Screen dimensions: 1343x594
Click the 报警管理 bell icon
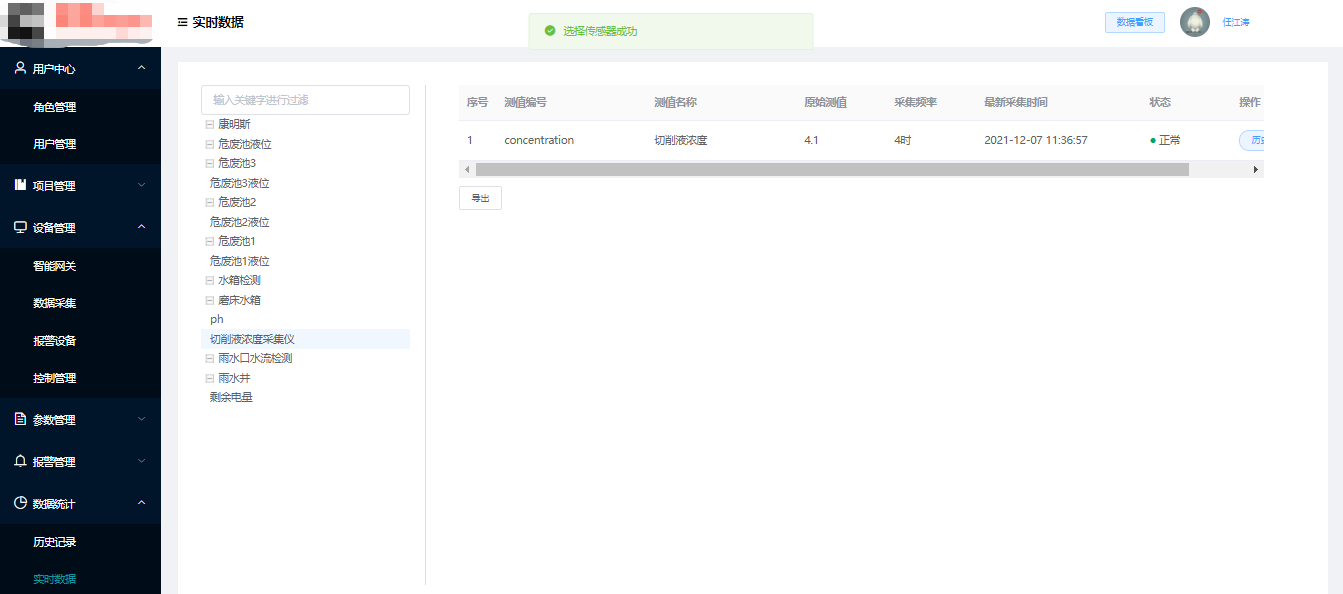click(20, 461)
